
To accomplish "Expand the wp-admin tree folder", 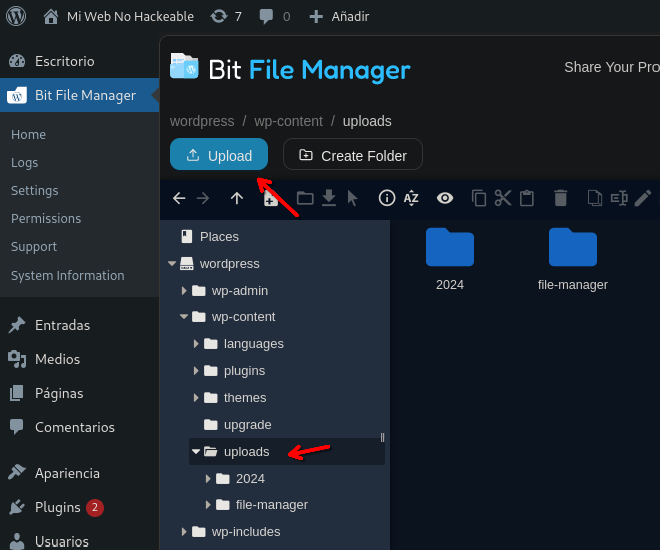I will point(185,291).
